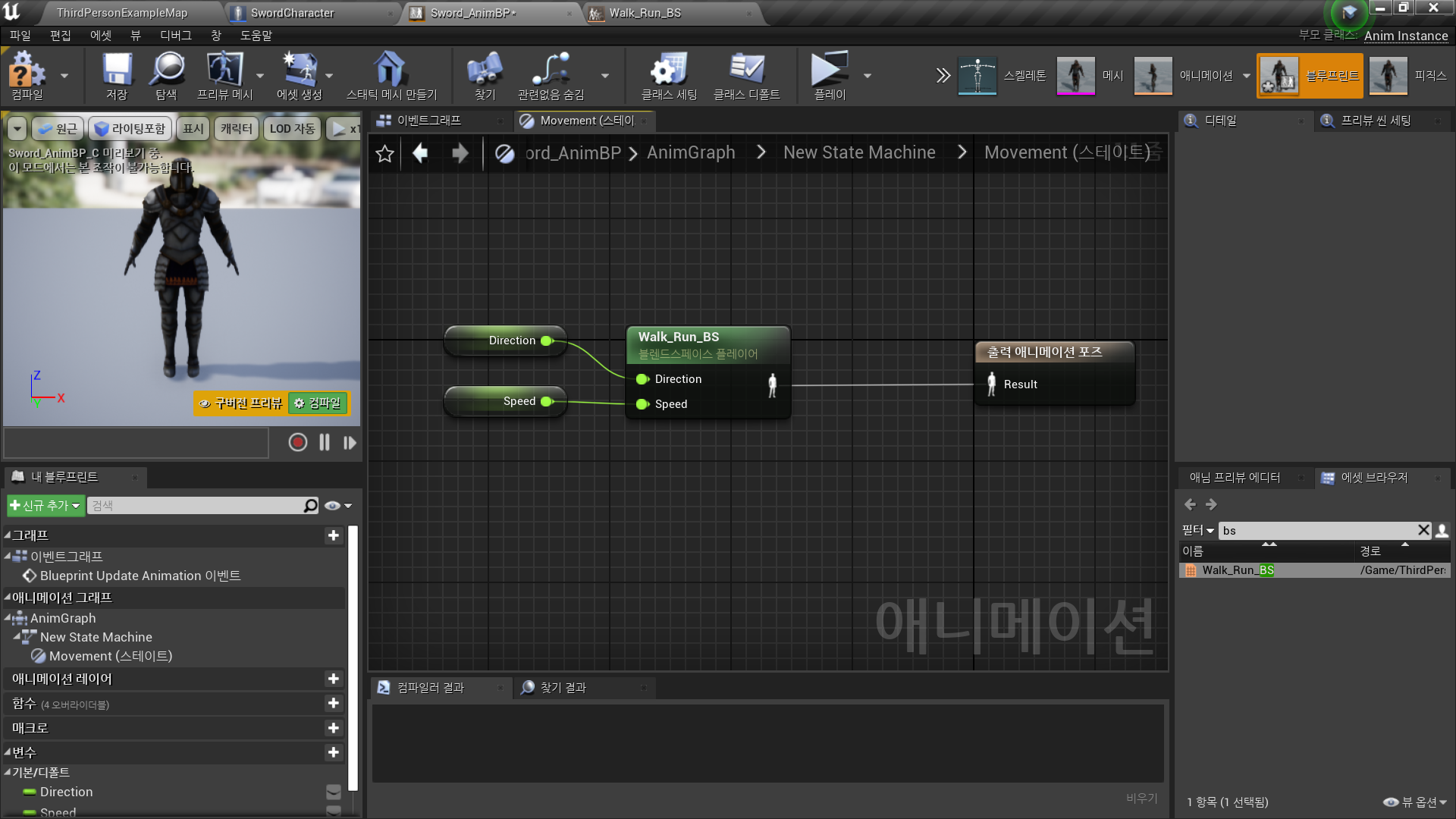This screenshot has height=819, width=1456.
Task: Click the green 컴파일 button in the viewport
Action: tap(318, 403)
